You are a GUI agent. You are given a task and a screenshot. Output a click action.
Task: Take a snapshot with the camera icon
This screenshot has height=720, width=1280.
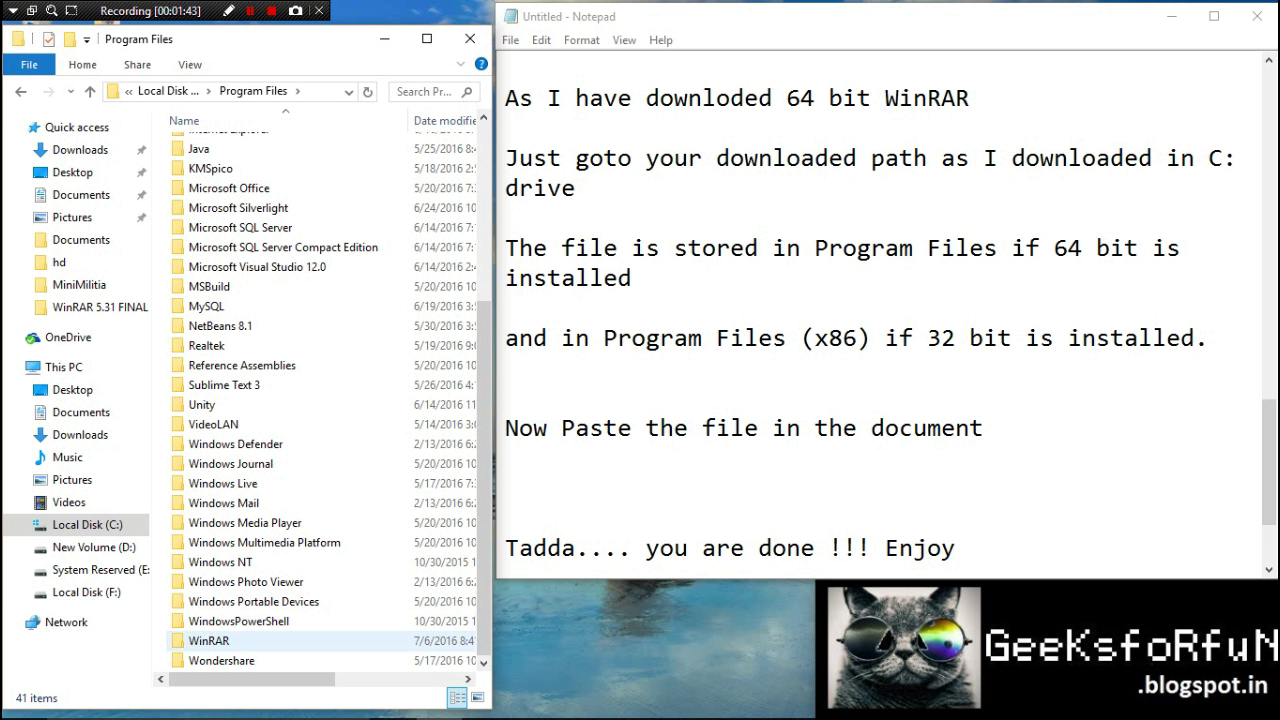[295, 11]
